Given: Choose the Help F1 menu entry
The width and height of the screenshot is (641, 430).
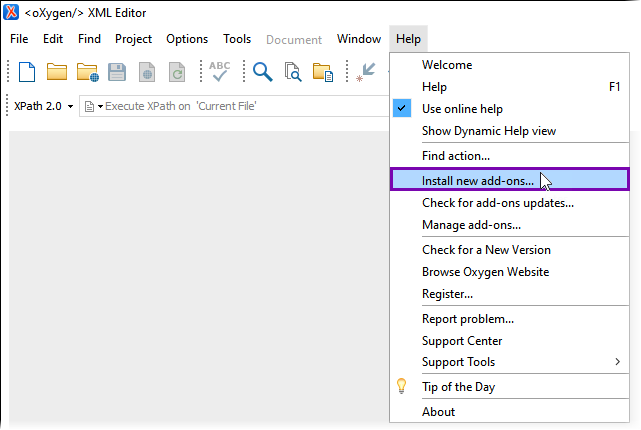Looking at the screenshot, I should coord(509,87).
